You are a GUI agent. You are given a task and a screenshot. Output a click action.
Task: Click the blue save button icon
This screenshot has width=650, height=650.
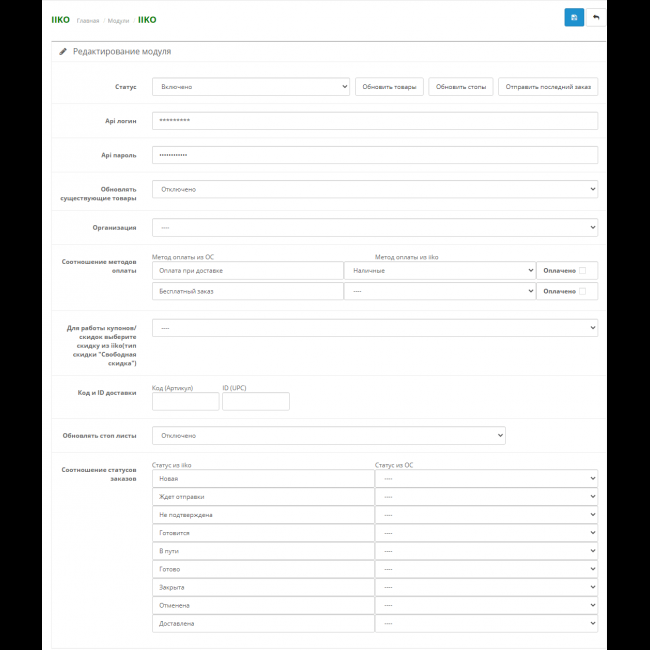click(x=574, y=18)
